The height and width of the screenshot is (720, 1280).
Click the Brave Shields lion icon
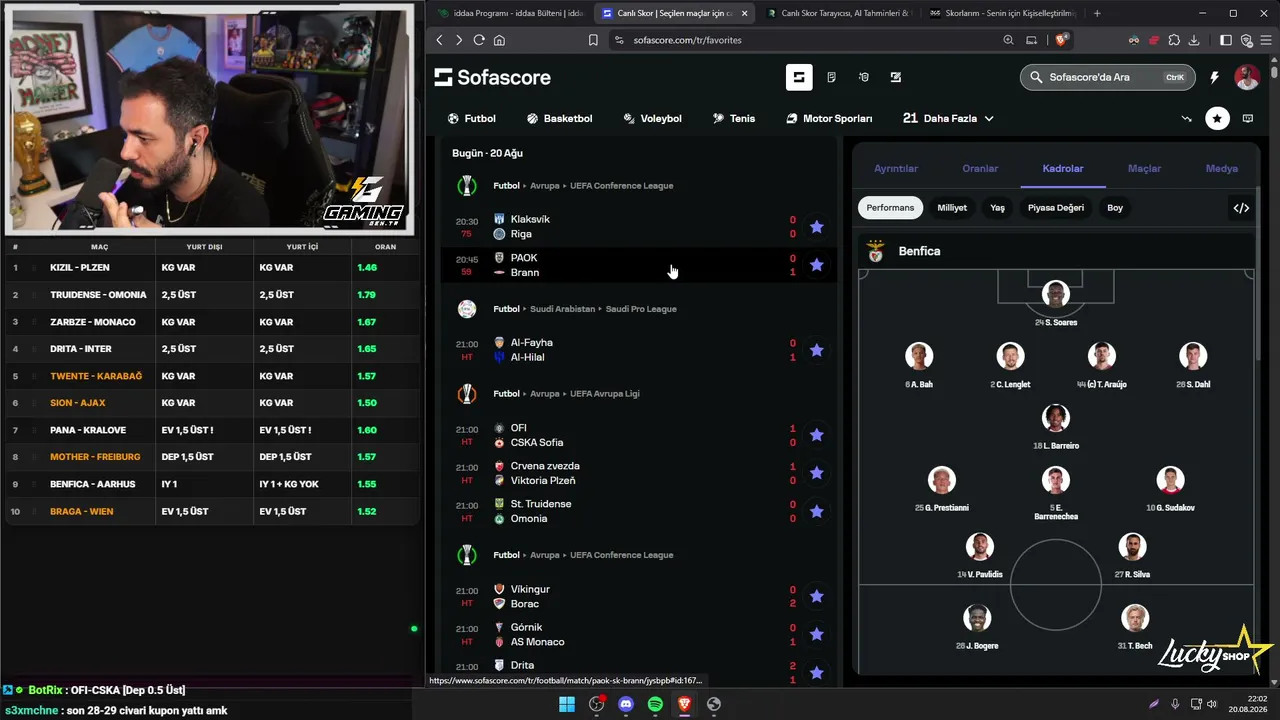(x=1061, y=40)
